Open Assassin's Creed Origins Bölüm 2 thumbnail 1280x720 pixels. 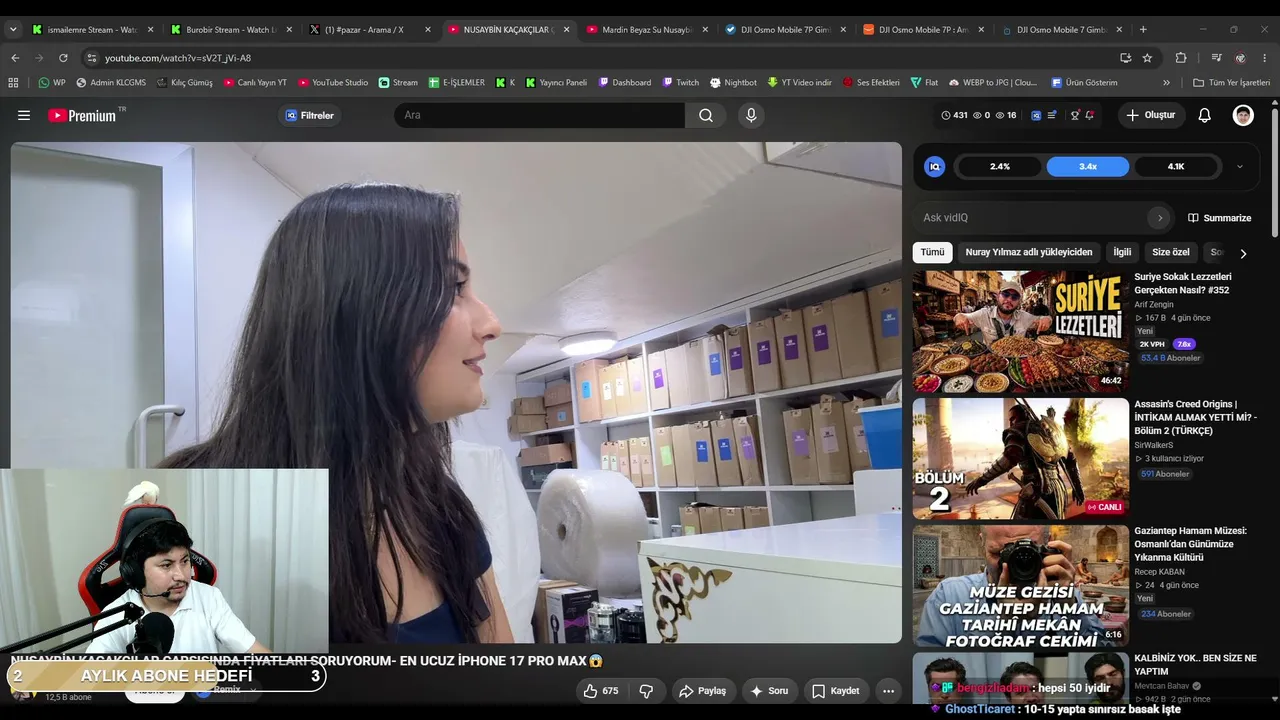1020,458
